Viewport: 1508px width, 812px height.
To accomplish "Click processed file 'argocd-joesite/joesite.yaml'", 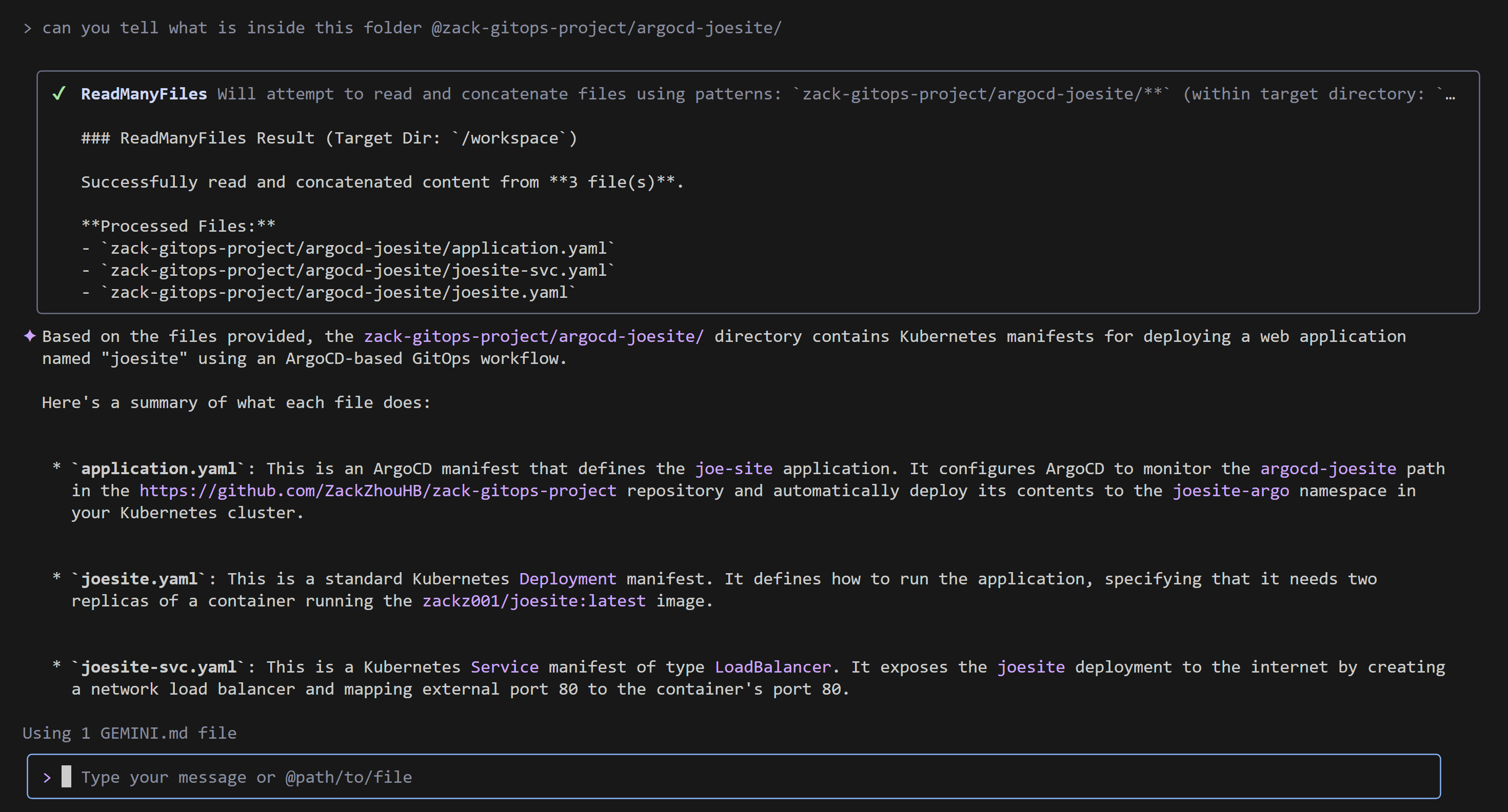I will coord(339,292).
